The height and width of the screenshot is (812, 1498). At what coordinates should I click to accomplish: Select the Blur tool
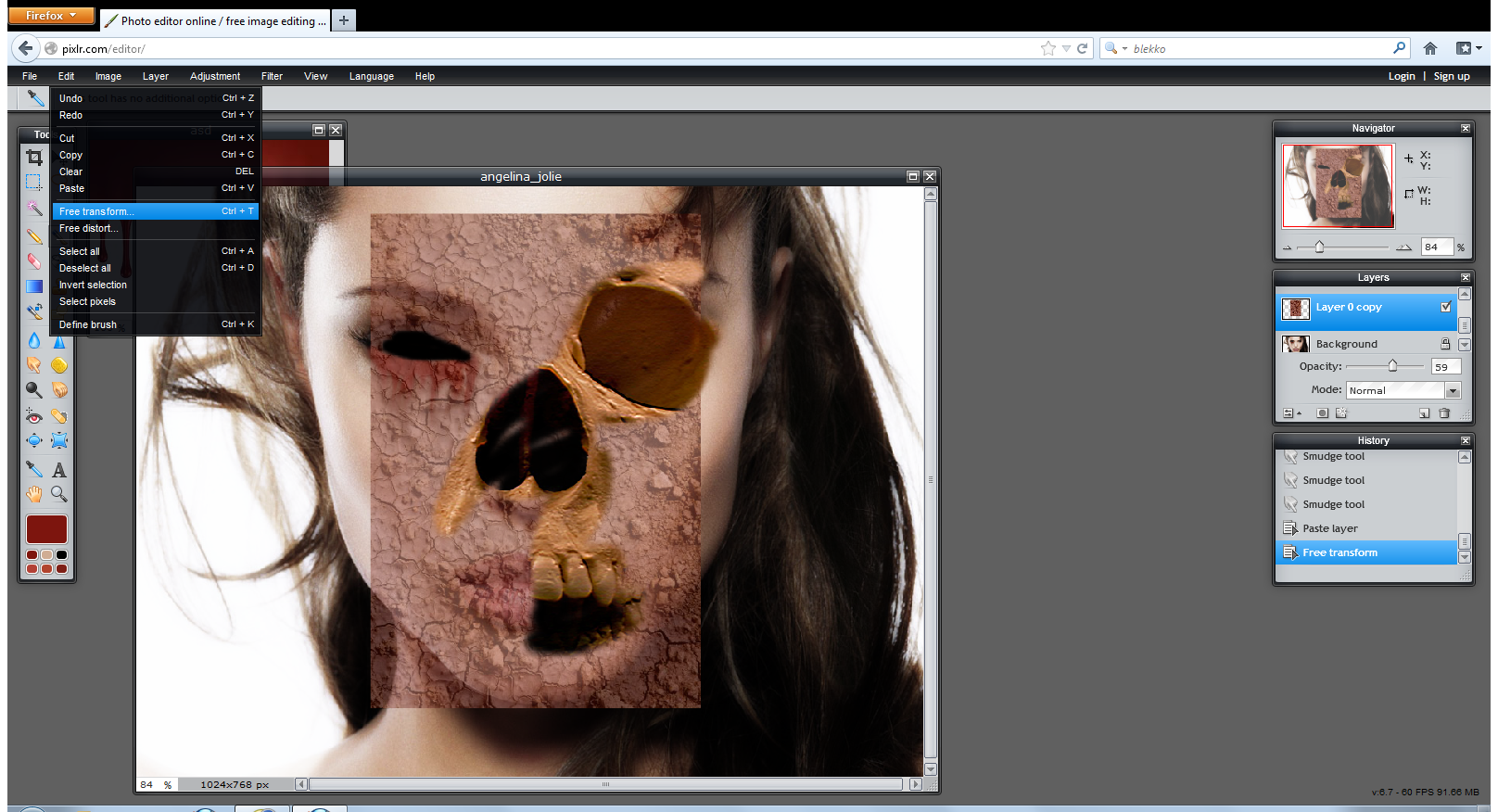point(34,340)
